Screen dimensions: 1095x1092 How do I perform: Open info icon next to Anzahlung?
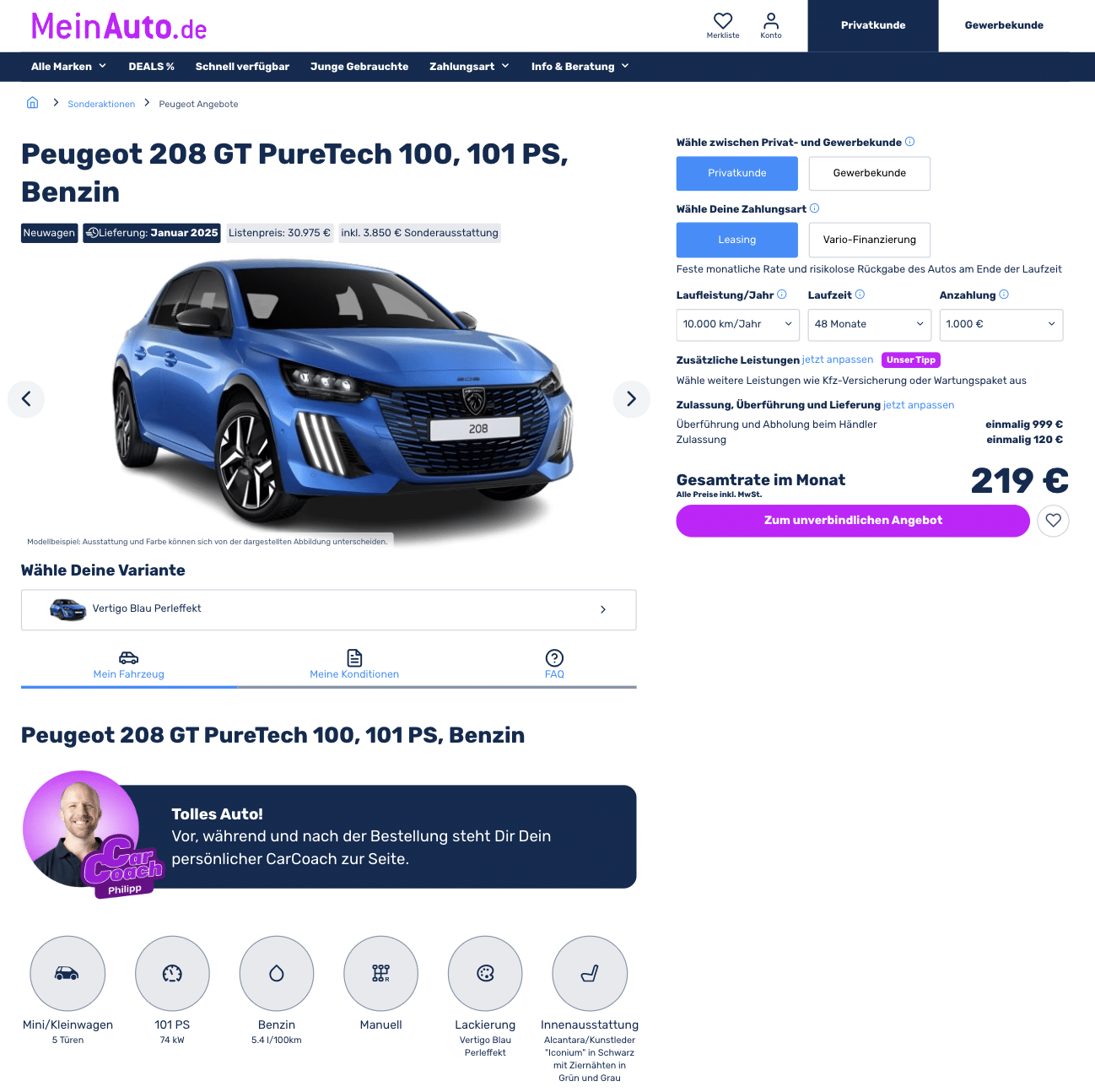tap(1004, 295)
